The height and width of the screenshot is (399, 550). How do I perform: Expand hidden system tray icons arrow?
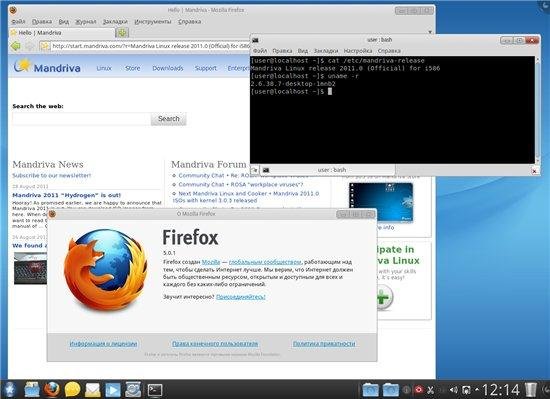click(477, 390)
